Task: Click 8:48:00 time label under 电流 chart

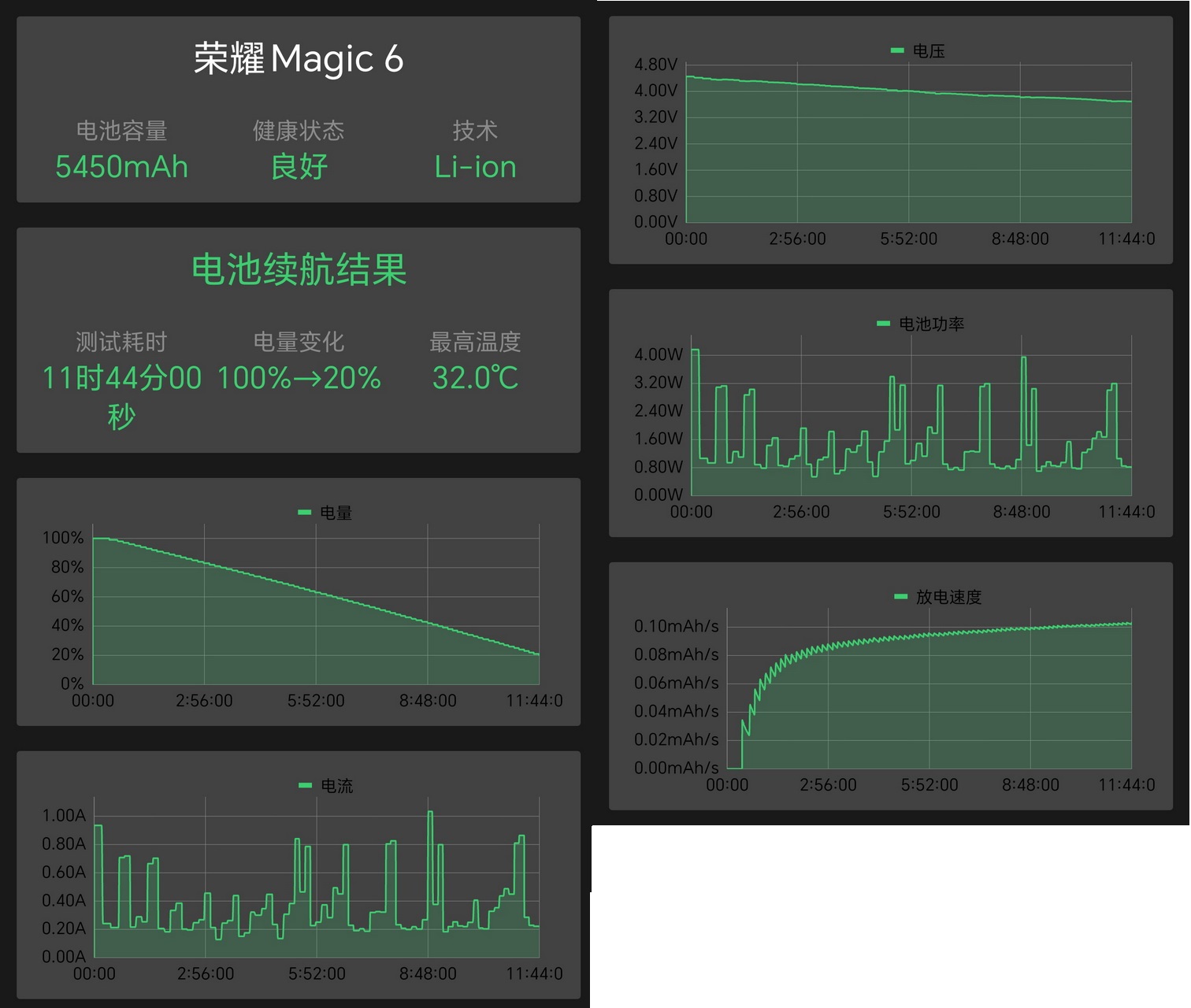Action: (x=428, y=974)
